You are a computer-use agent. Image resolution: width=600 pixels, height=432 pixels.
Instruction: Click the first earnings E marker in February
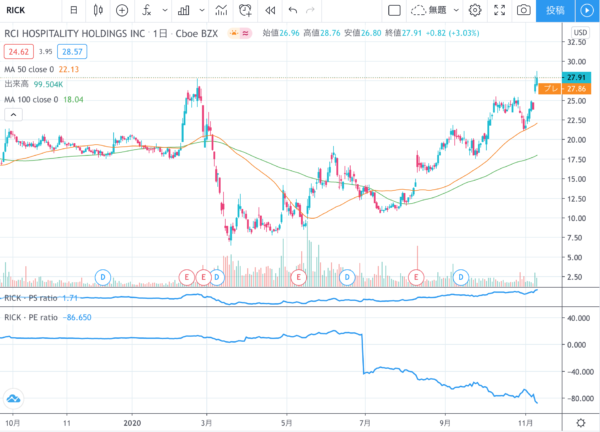pyautogui.click(x=187, y=277)
